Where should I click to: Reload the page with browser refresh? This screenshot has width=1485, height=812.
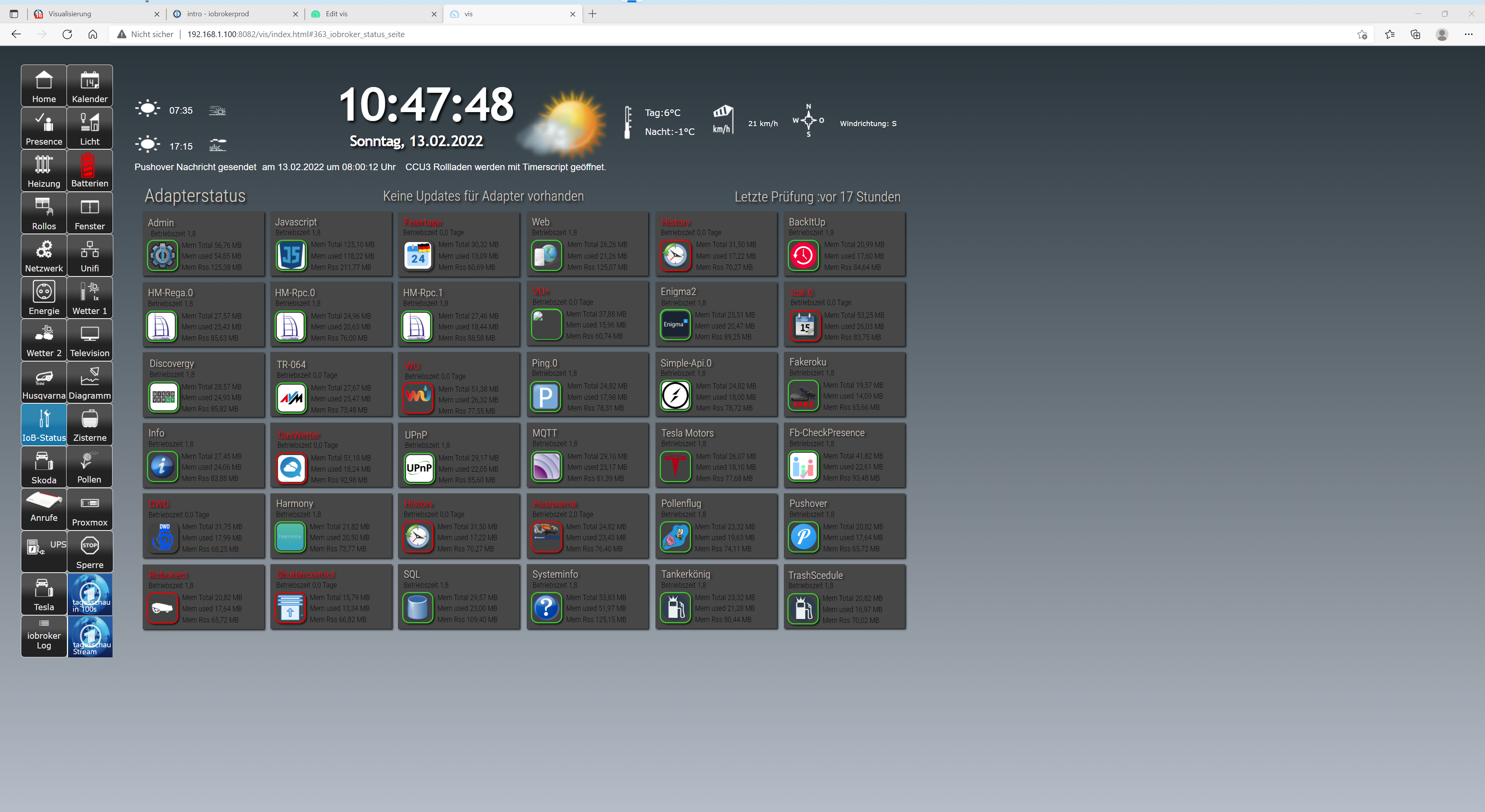click(67, 34)
